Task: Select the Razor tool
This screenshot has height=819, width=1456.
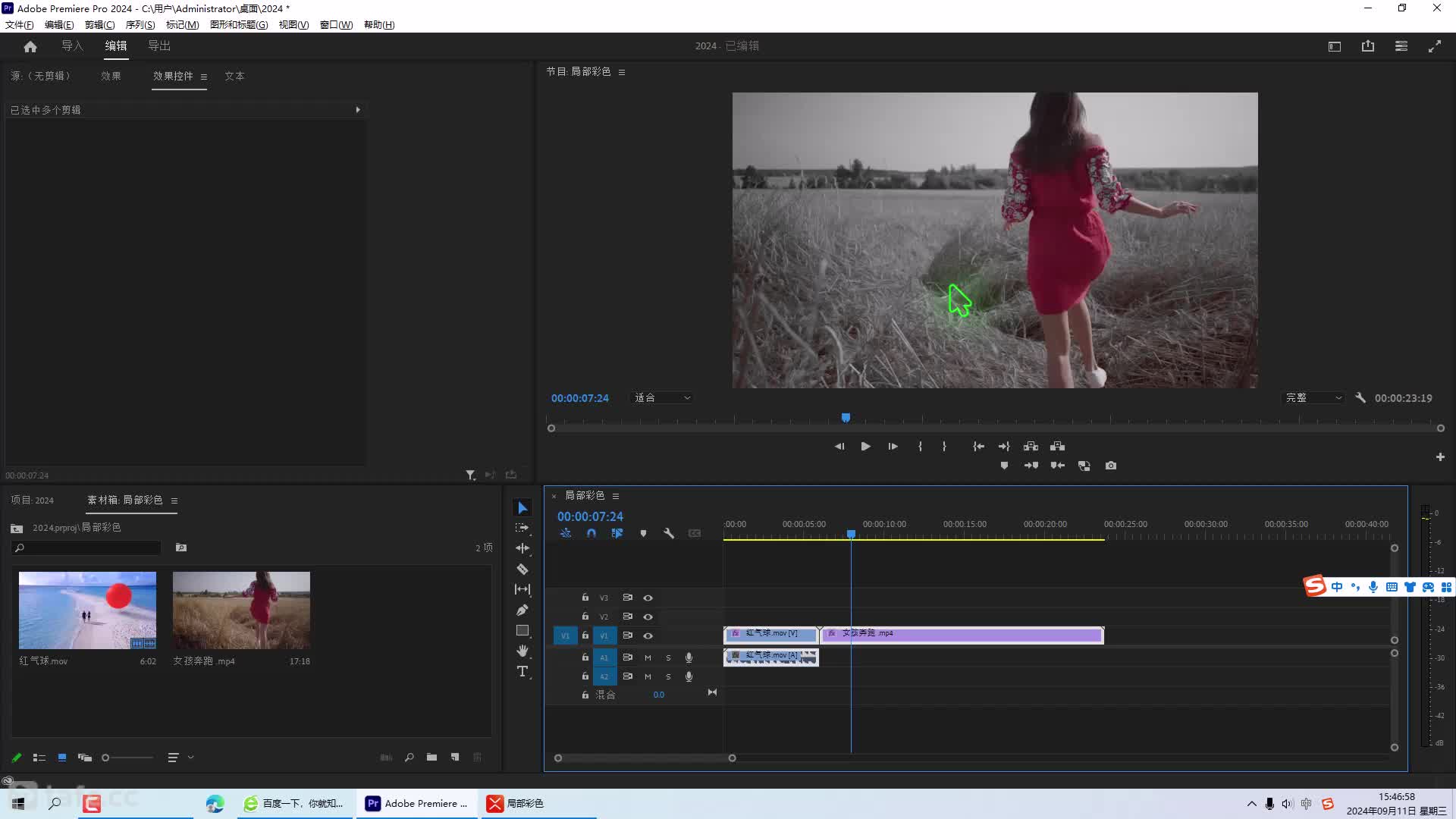Action: (522, 569)
